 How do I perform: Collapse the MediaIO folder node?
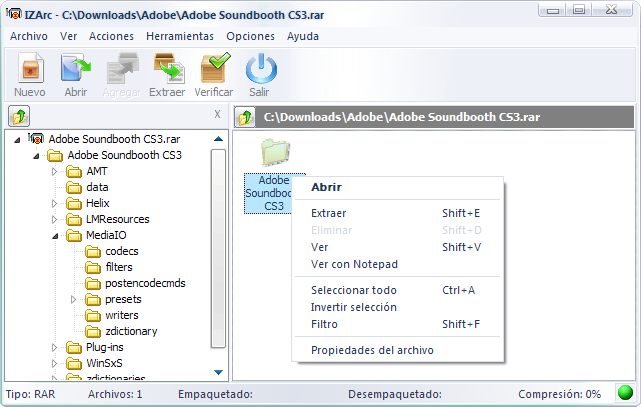[x=56, y=235]
